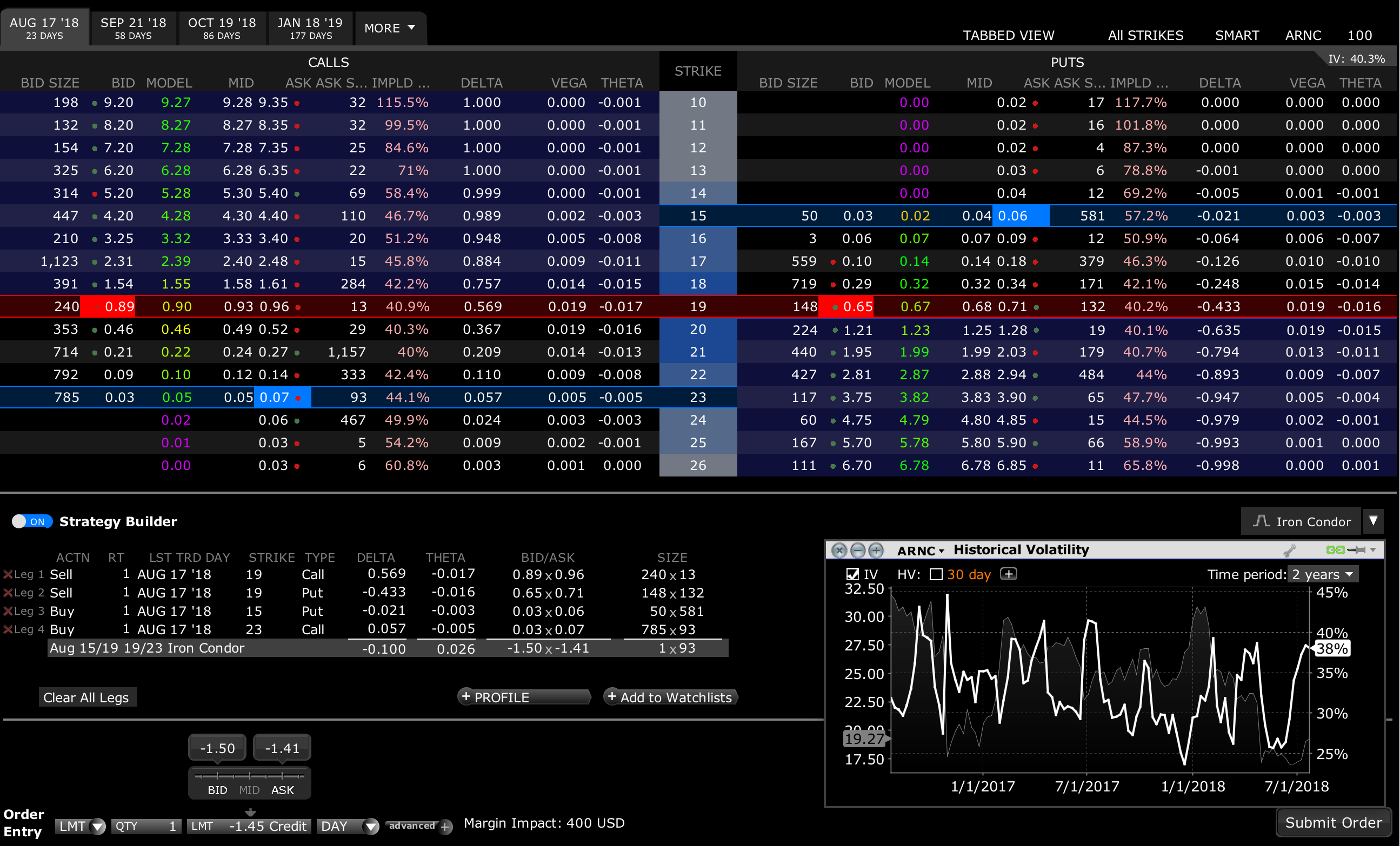Select the OCT 19 '18 expiration tab
This screenshot has height=846, width=1400.
(x=222, y=28)
